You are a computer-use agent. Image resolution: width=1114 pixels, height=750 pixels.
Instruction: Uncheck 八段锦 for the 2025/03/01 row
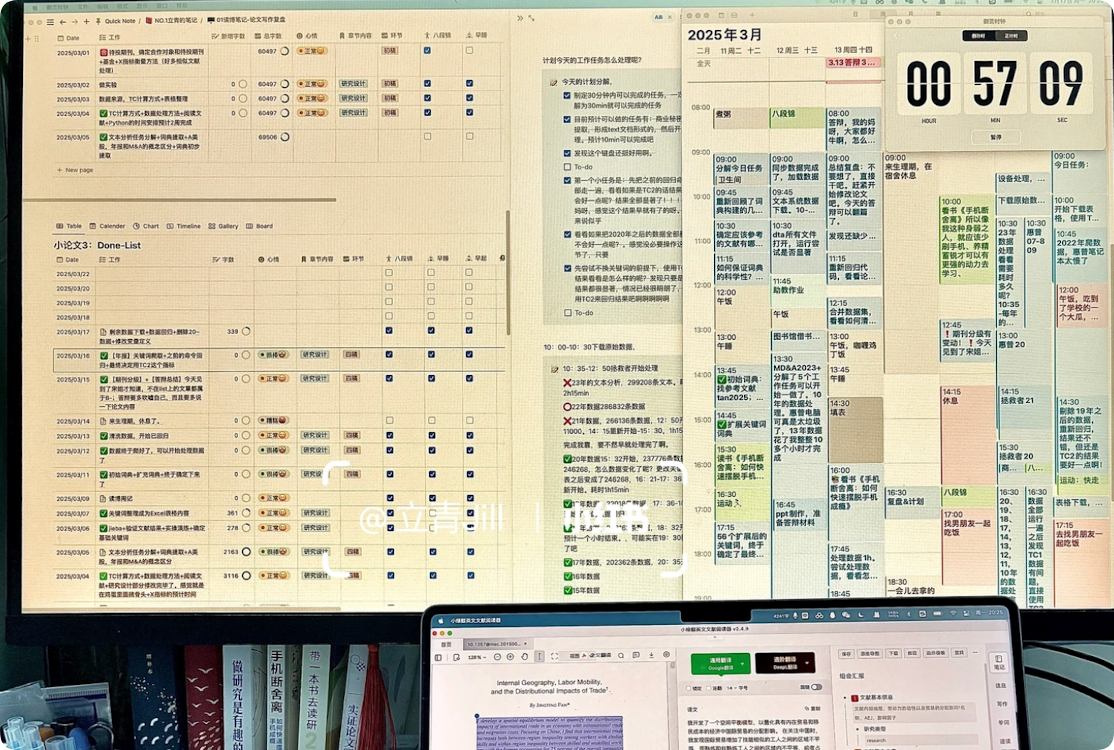[x=427, y=50]
